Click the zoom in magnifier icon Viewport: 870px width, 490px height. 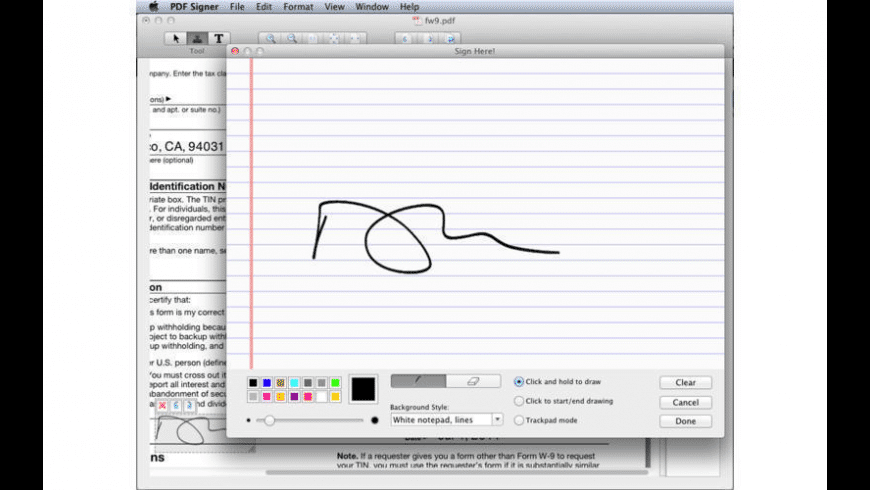(270, 39)
